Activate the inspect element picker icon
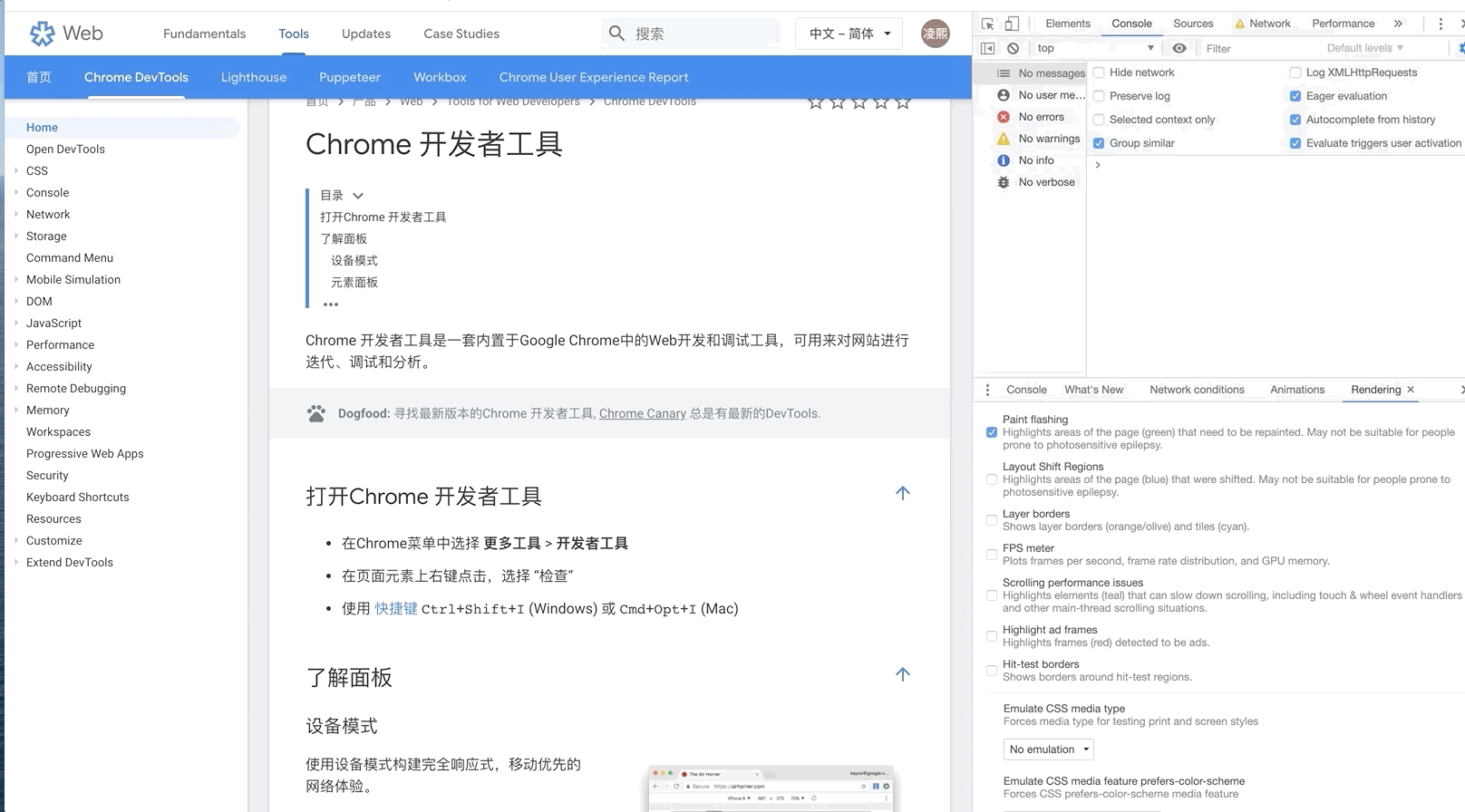 click(988, 24)
